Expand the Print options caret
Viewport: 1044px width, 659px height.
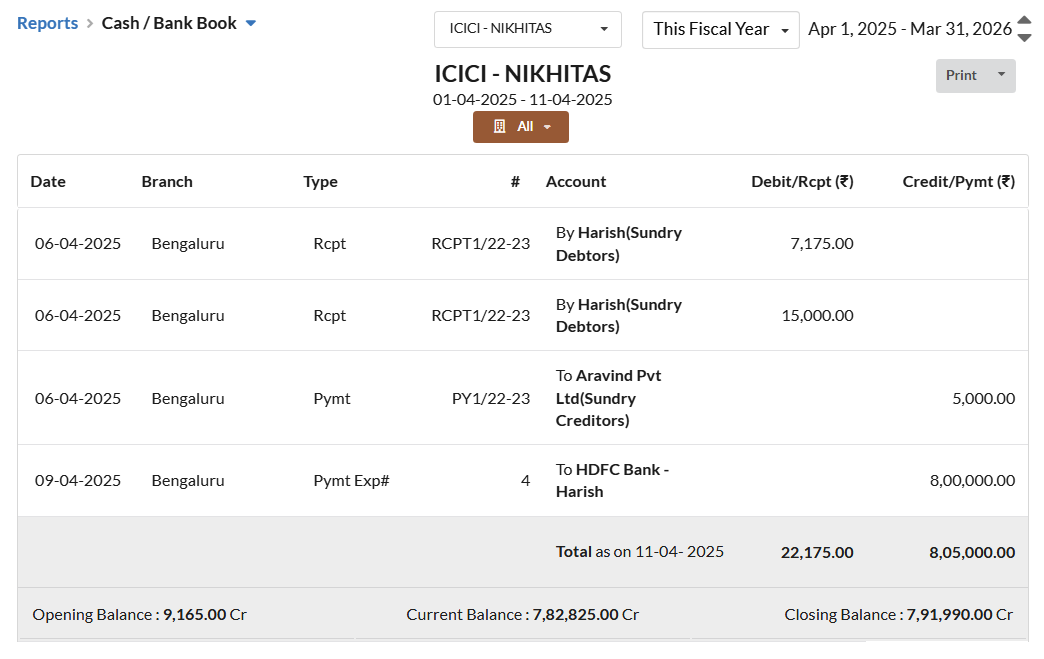pos(1001,75)
